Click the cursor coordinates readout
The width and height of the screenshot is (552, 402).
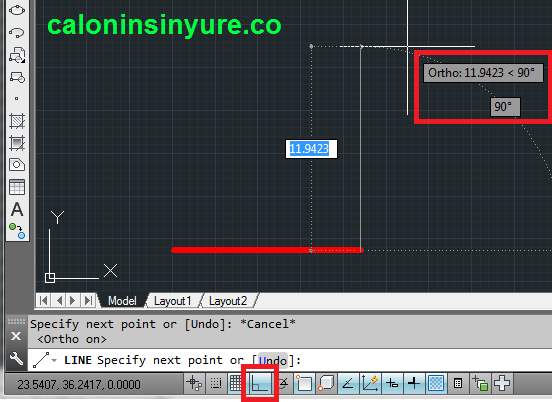79,384
